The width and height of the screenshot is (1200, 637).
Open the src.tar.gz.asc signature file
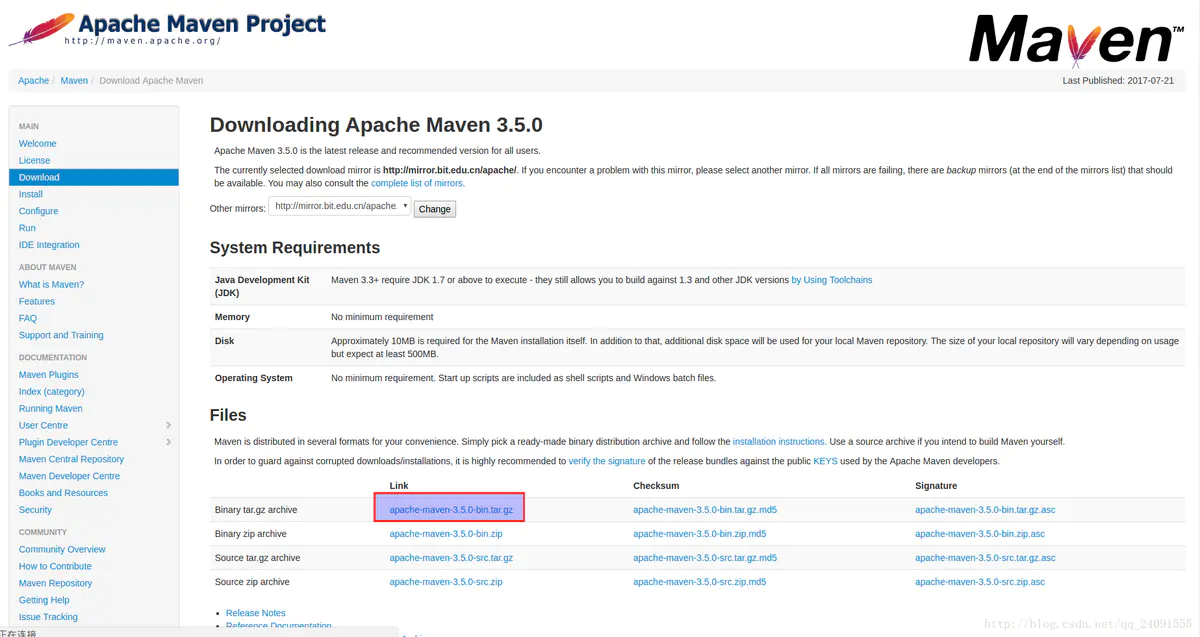(x=984, y=558)
